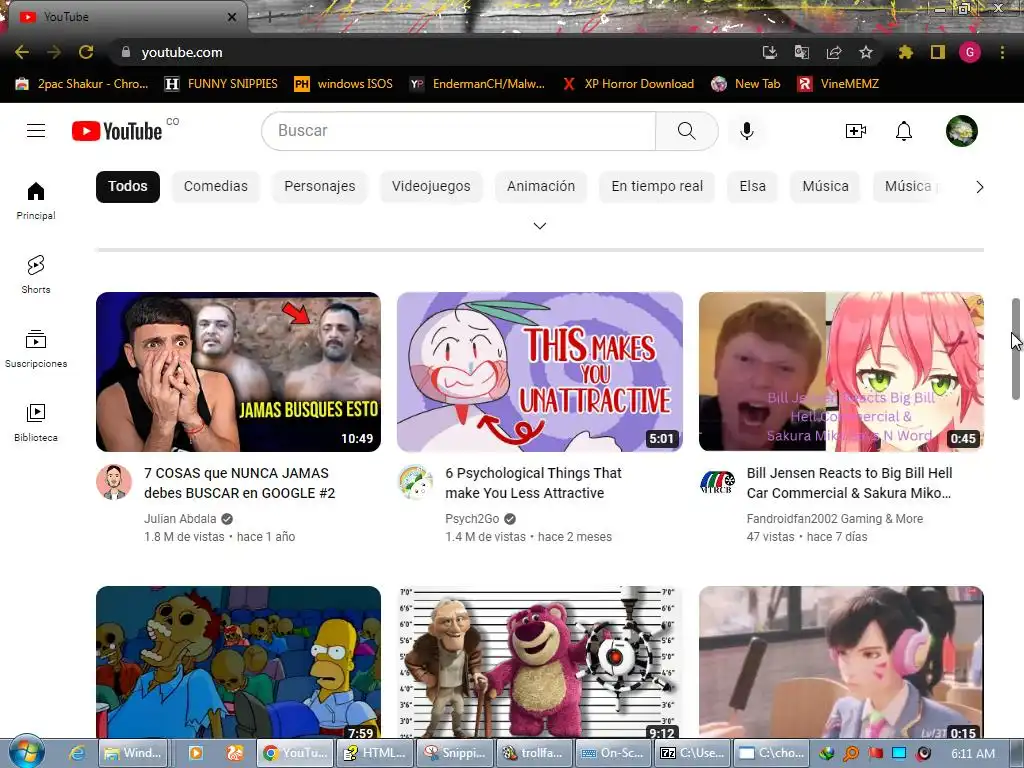The height and width of the screenshot is (768, 1024).
Task: Select the Todos filter chip
Action: click(128, 187)
